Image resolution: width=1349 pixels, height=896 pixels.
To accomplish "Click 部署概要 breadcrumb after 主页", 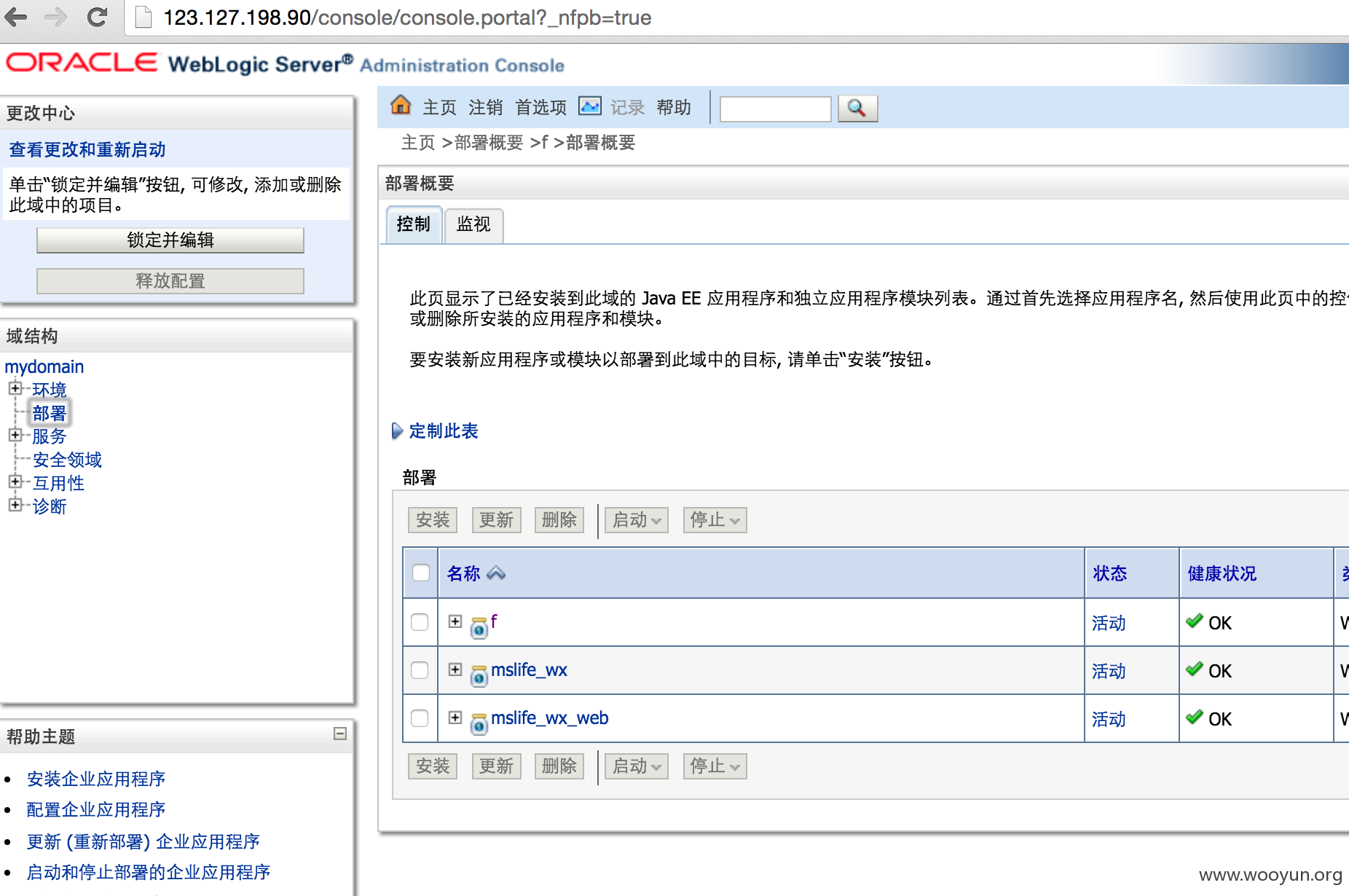I will 489,143.
